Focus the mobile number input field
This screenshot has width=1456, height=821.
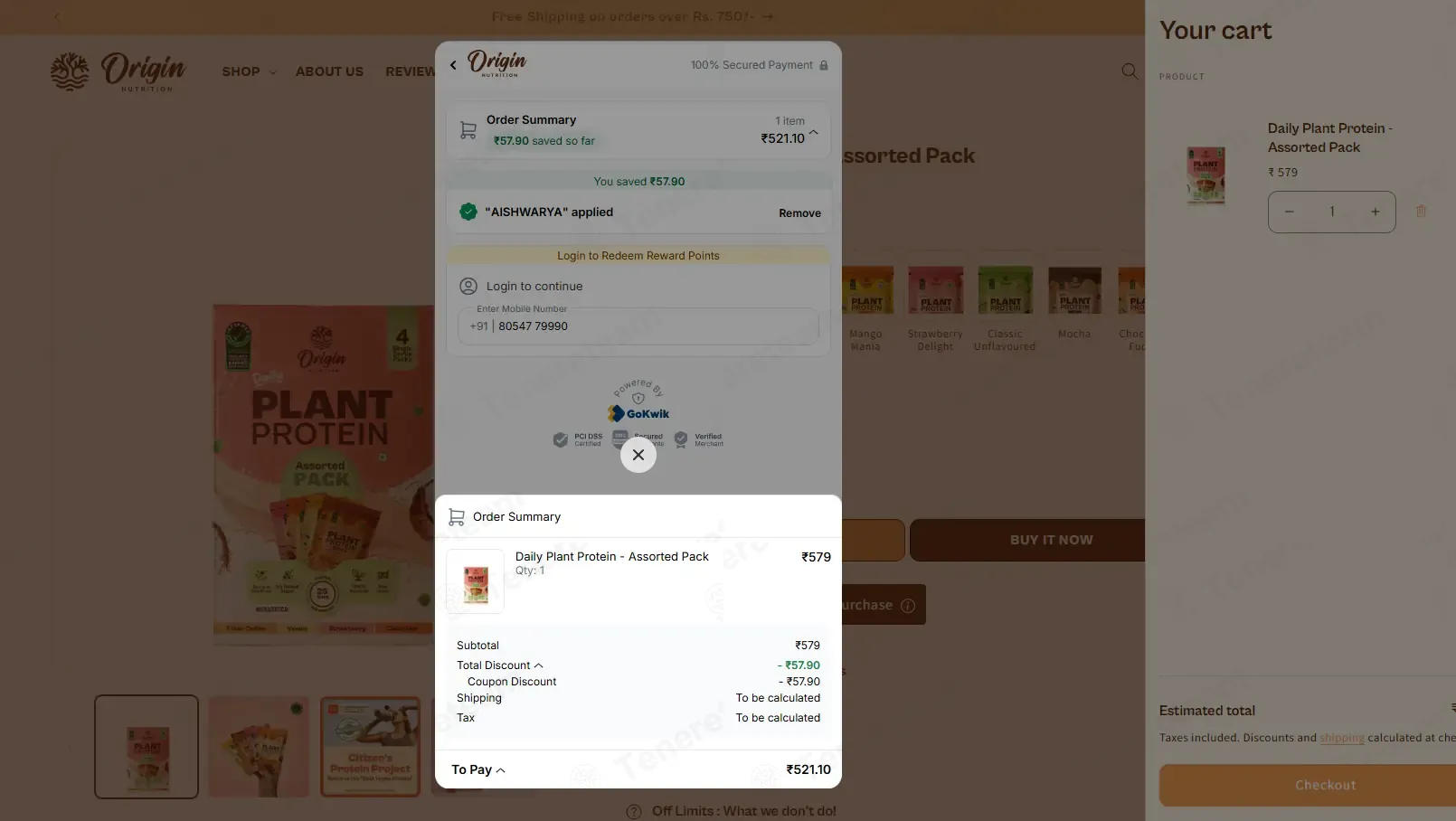click(638, 326)
